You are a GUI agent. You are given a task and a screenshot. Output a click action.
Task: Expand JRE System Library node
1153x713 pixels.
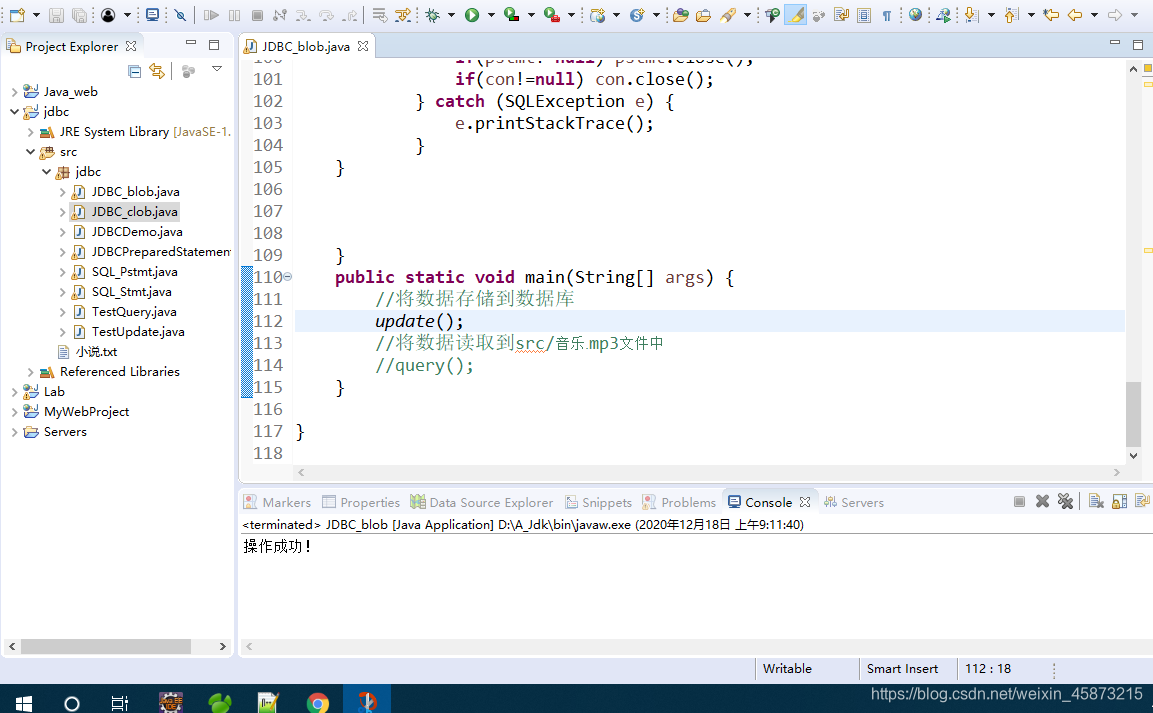tap(30, 132)
